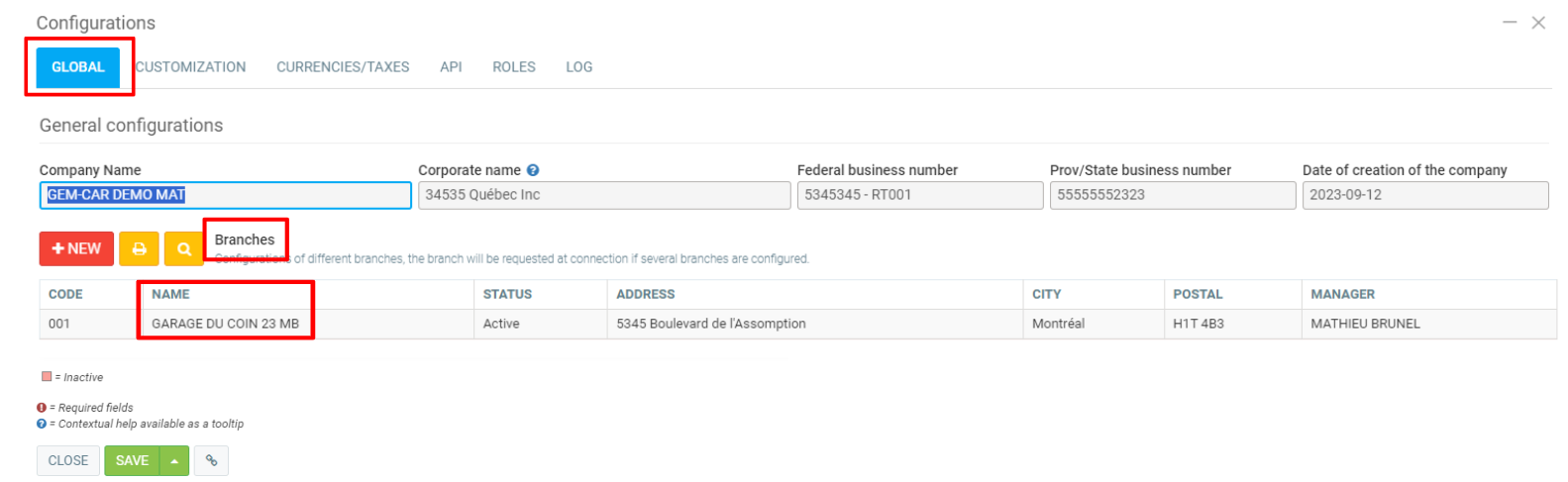The image size is (1568, 482).
Task: Click Corporate name help tooltip icon
Action: [533, 170]
